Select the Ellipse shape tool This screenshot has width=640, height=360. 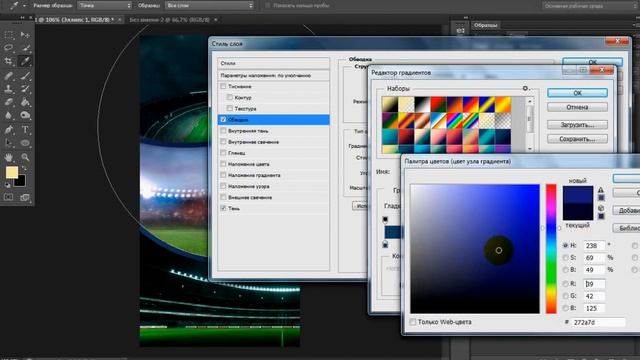click(x=25, y=143)
